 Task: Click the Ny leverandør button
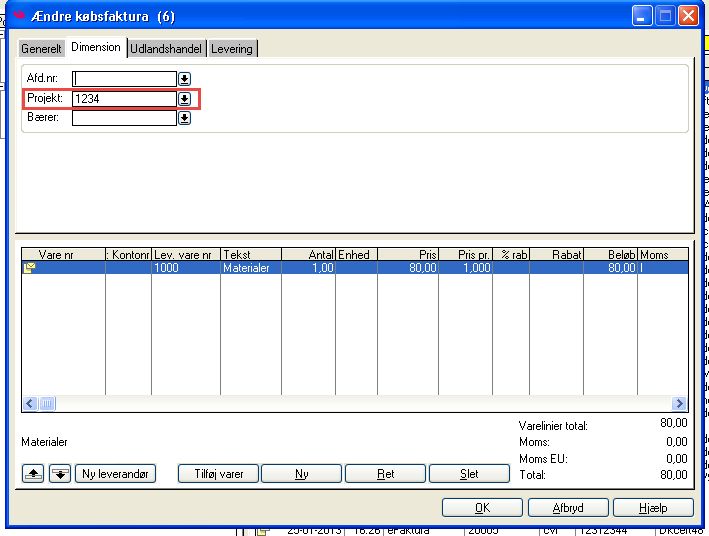click(115, 474)
